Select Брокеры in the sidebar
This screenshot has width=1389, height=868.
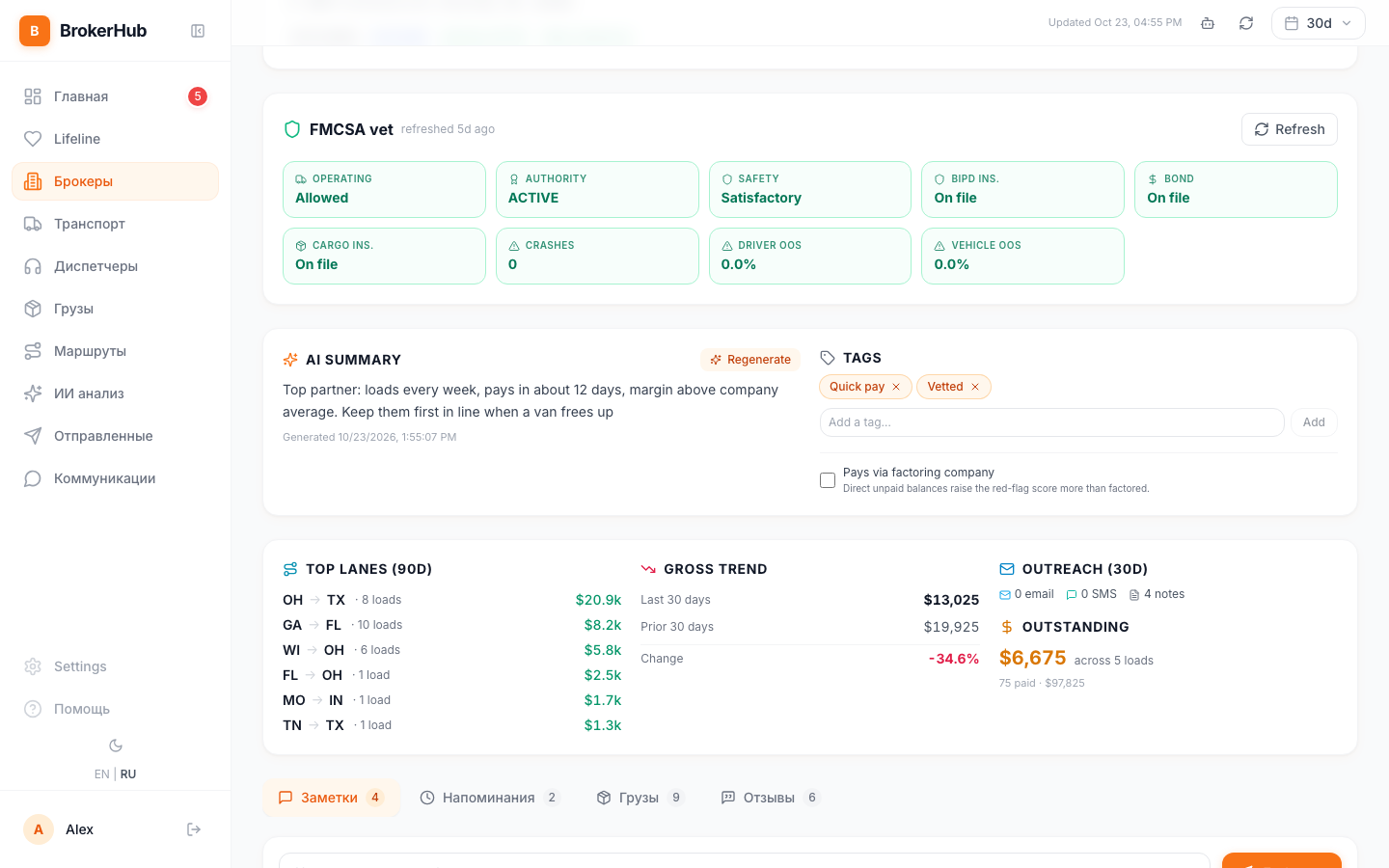[115, 181]
